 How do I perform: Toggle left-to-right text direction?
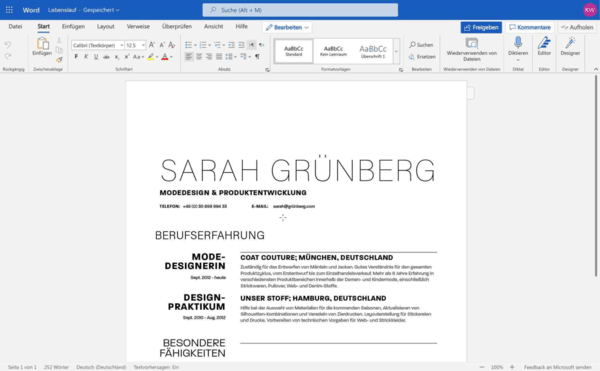tap(251, 45)
